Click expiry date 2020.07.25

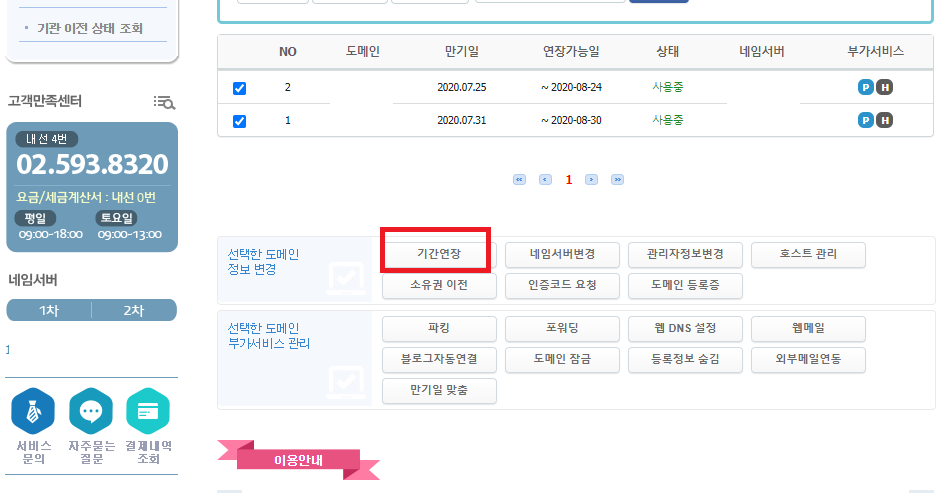[462, 87]
